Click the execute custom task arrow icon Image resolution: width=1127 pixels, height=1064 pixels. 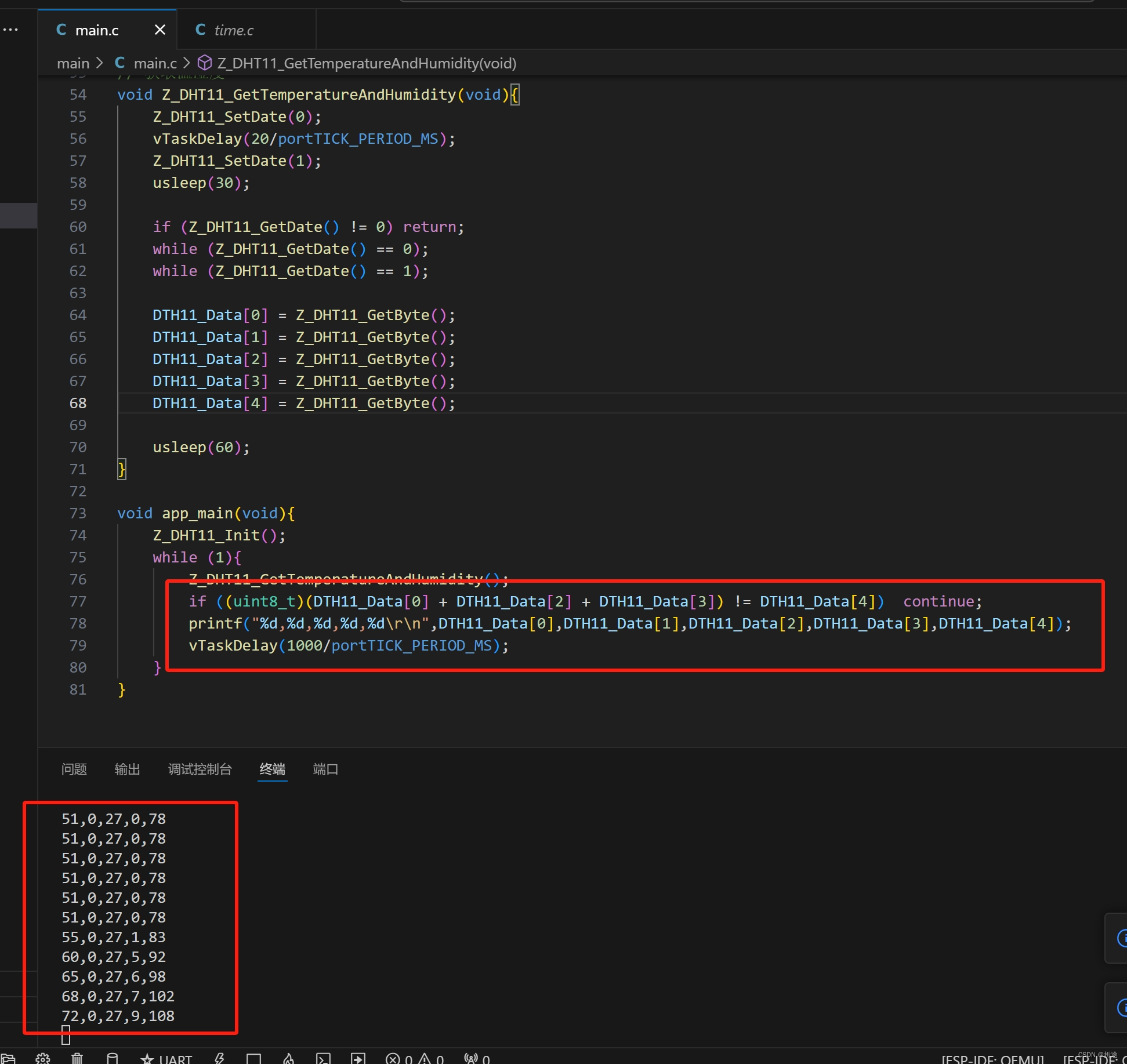pos(358,1058)
